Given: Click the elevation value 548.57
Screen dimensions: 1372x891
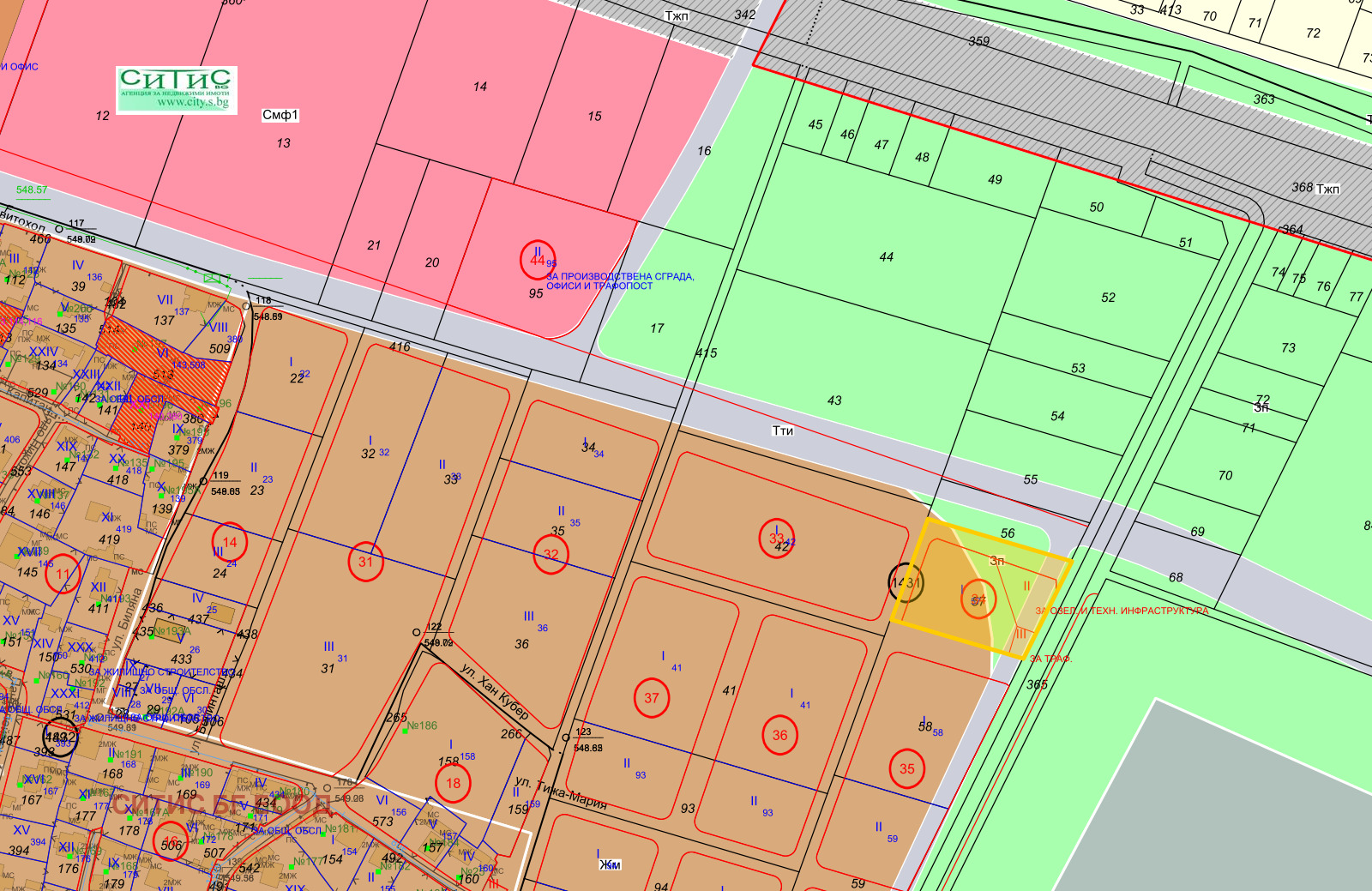Looking at the screenshot, I should point(32,190).
